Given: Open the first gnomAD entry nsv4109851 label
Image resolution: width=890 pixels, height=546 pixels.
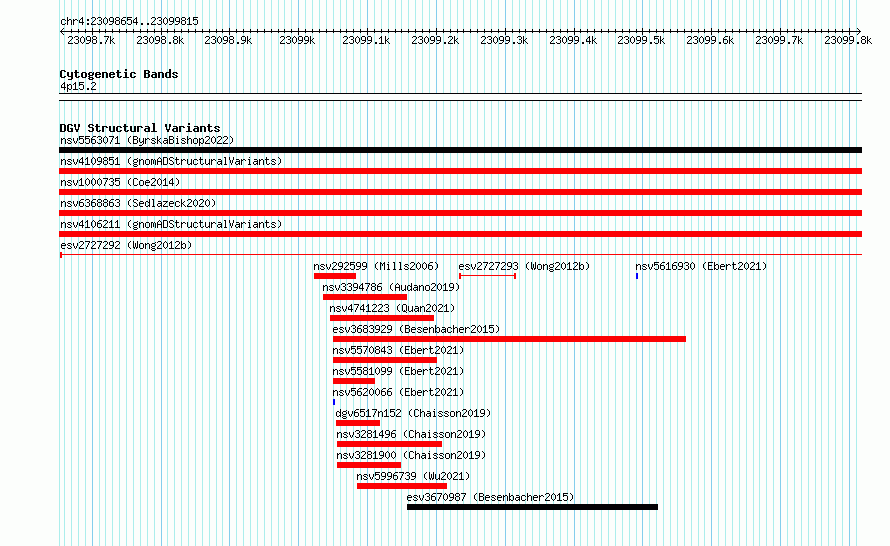Looking at the screenshot, I should pyautogui.click(x=171, y=161).
